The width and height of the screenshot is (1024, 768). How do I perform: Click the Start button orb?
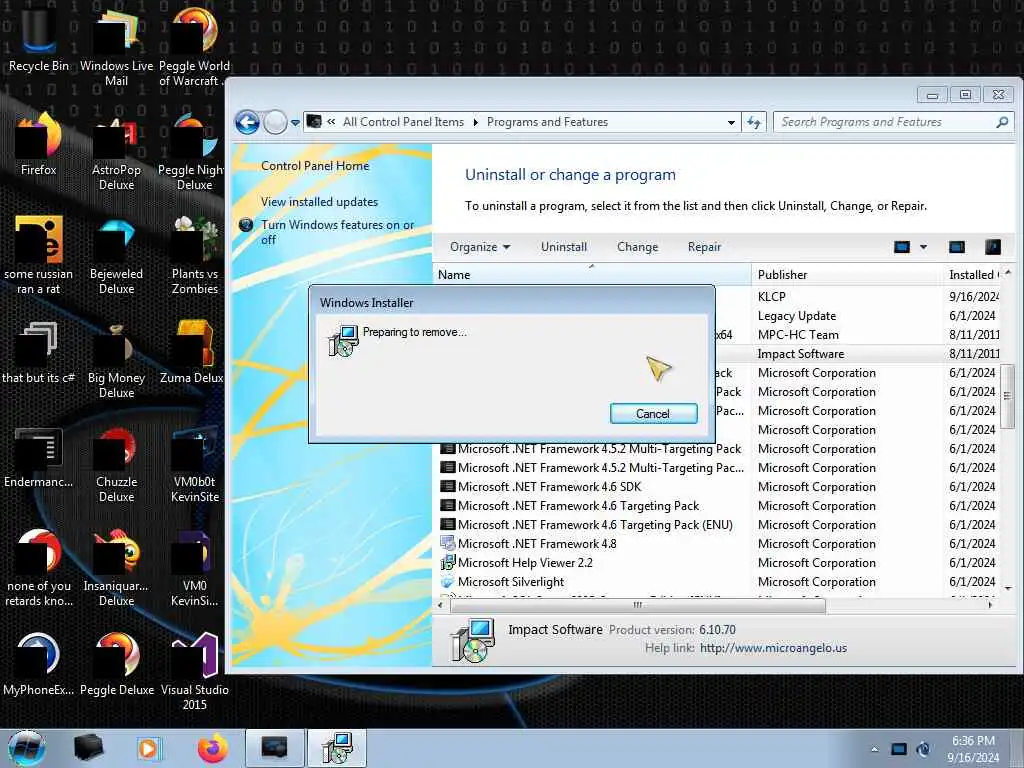coord(27,748)
